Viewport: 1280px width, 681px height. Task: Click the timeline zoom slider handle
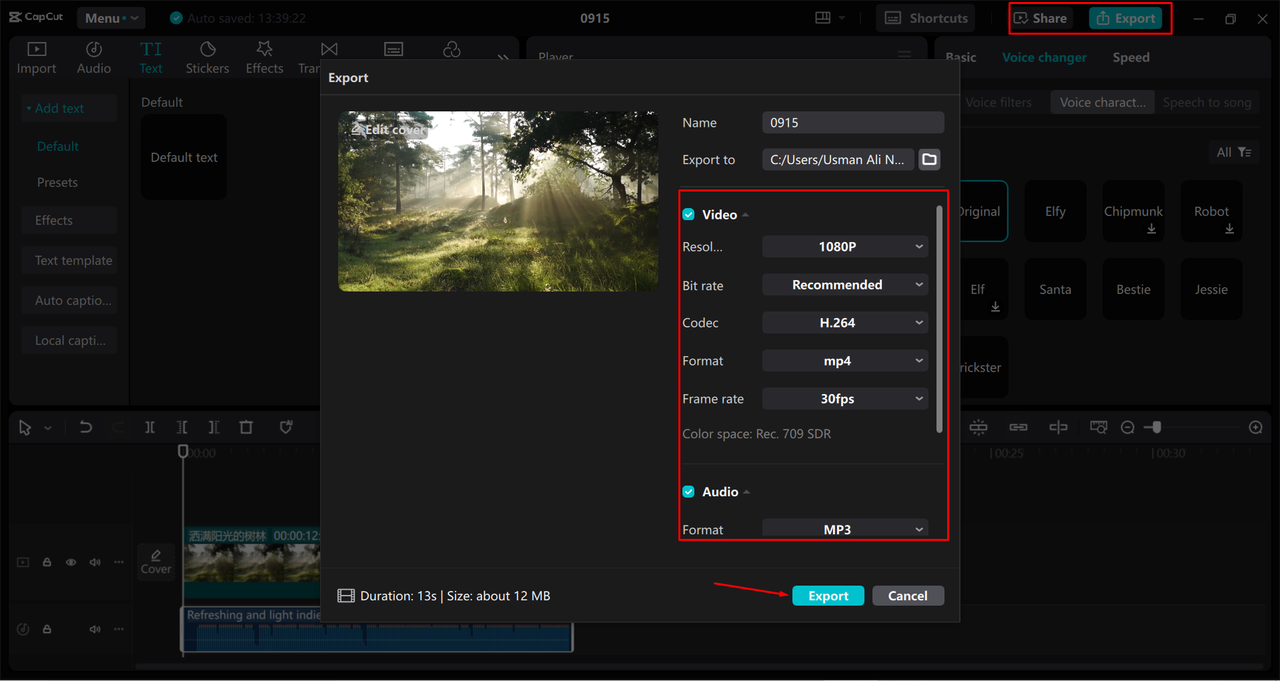pos(1156,427)
